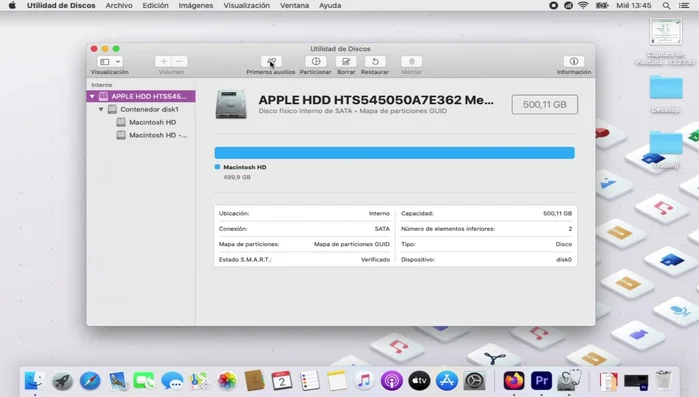The width and height of the screenshot is (699, 397).
Task: Open the Ventana menu
Action: [294, 5]
